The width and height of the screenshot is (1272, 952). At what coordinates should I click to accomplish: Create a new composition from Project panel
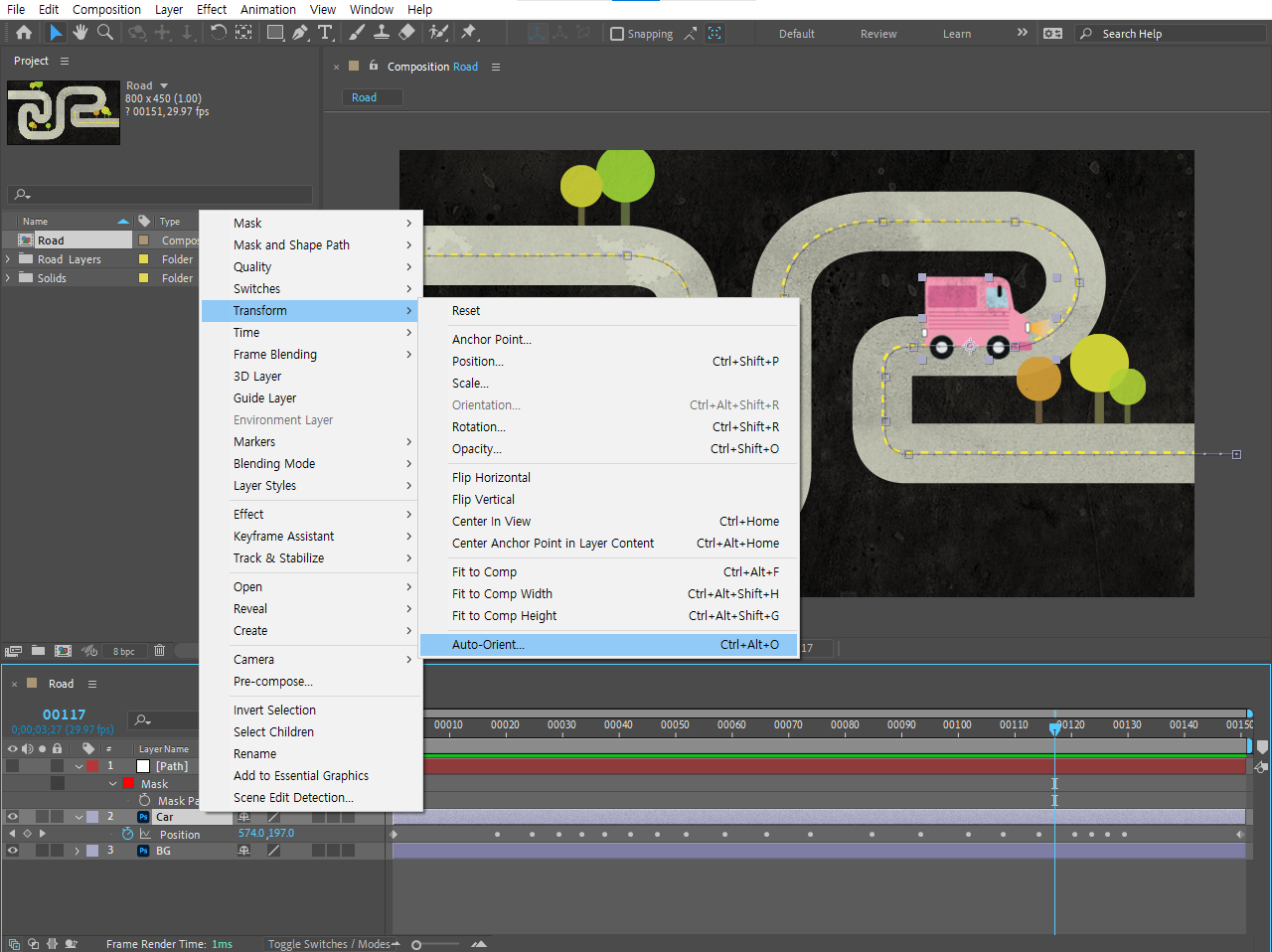tap(63, 651)
